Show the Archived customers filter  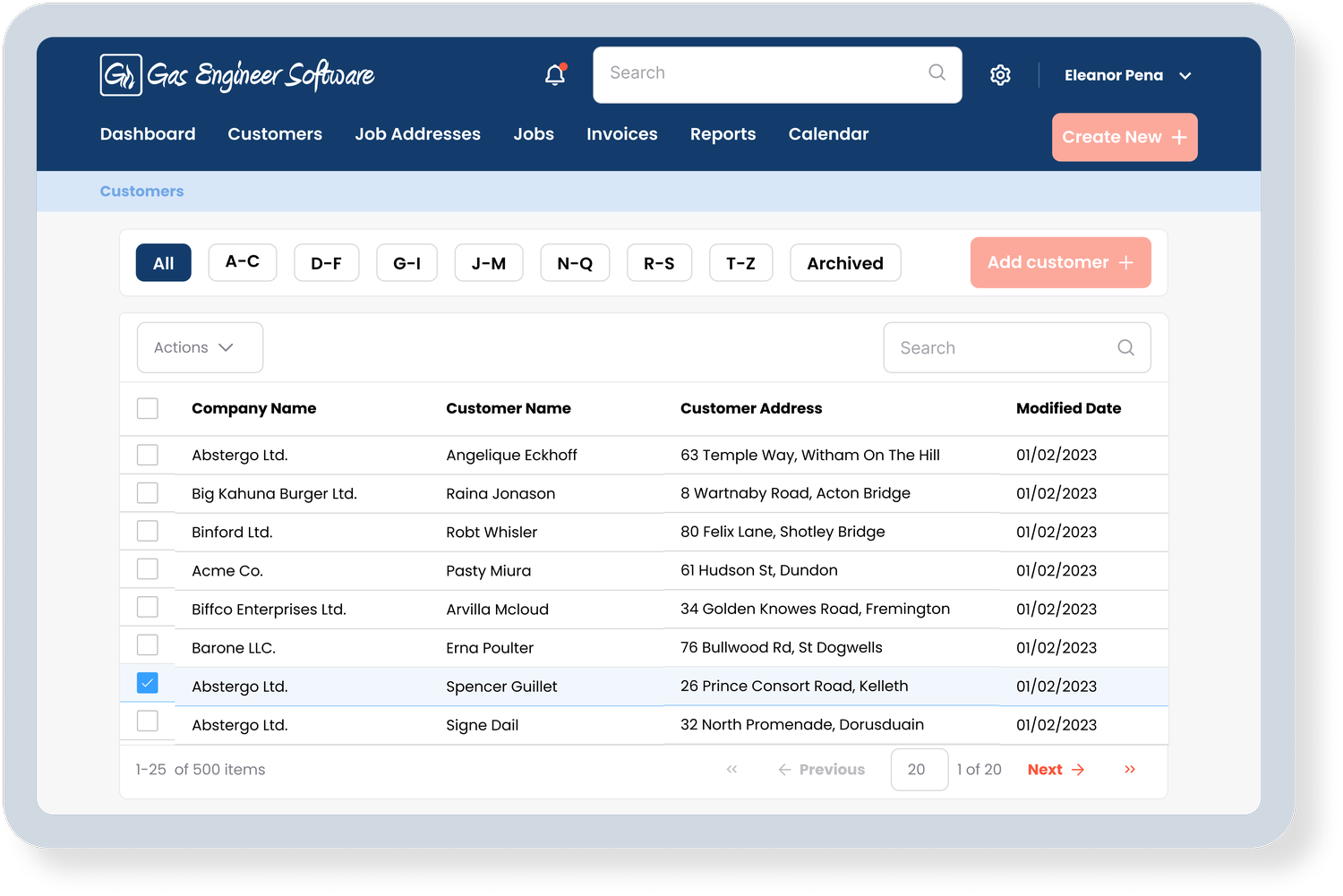[844, 263]
